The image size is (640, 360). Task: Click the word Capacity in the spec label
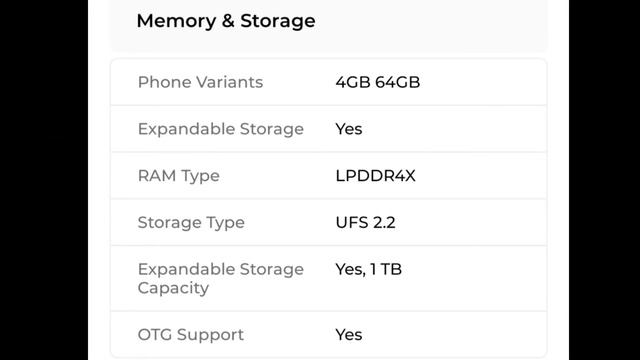tap(173, 288)
